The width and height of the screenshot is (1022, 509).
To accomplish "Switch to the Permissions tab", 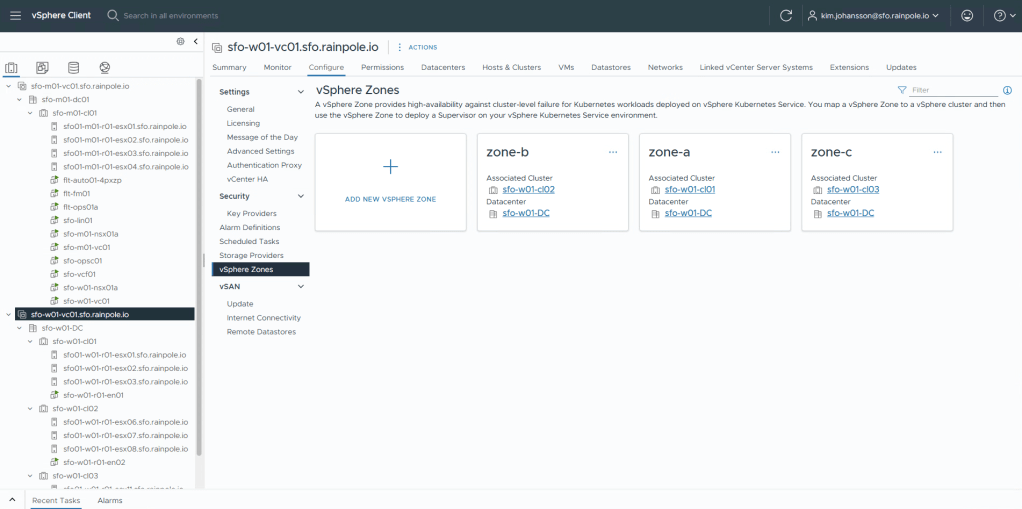I will tap(382, 67).
